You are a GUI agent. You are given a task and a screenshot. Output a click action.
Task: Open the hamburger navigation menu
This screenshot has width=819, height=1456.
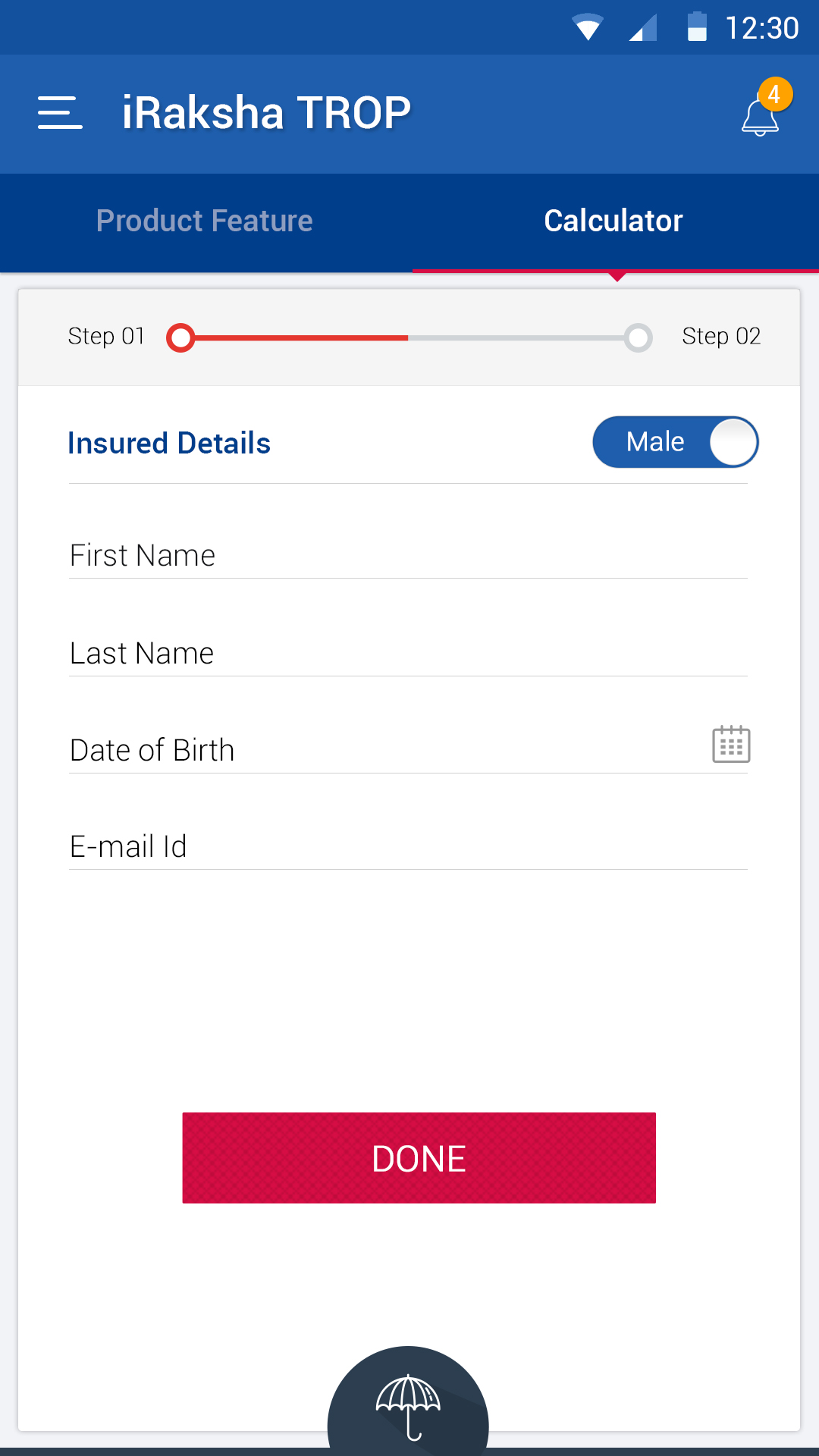tap(60, 113)
